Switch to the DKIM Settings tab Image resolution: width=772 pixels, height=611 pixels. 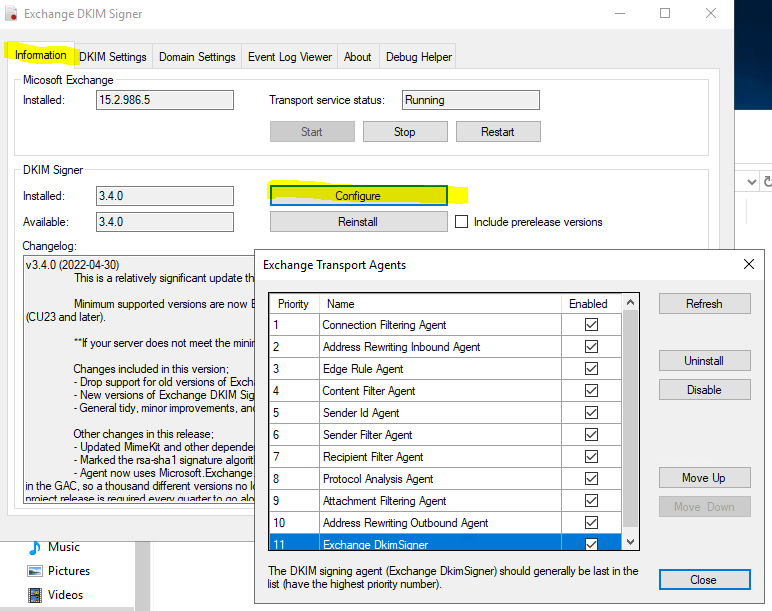click(113, 57)
